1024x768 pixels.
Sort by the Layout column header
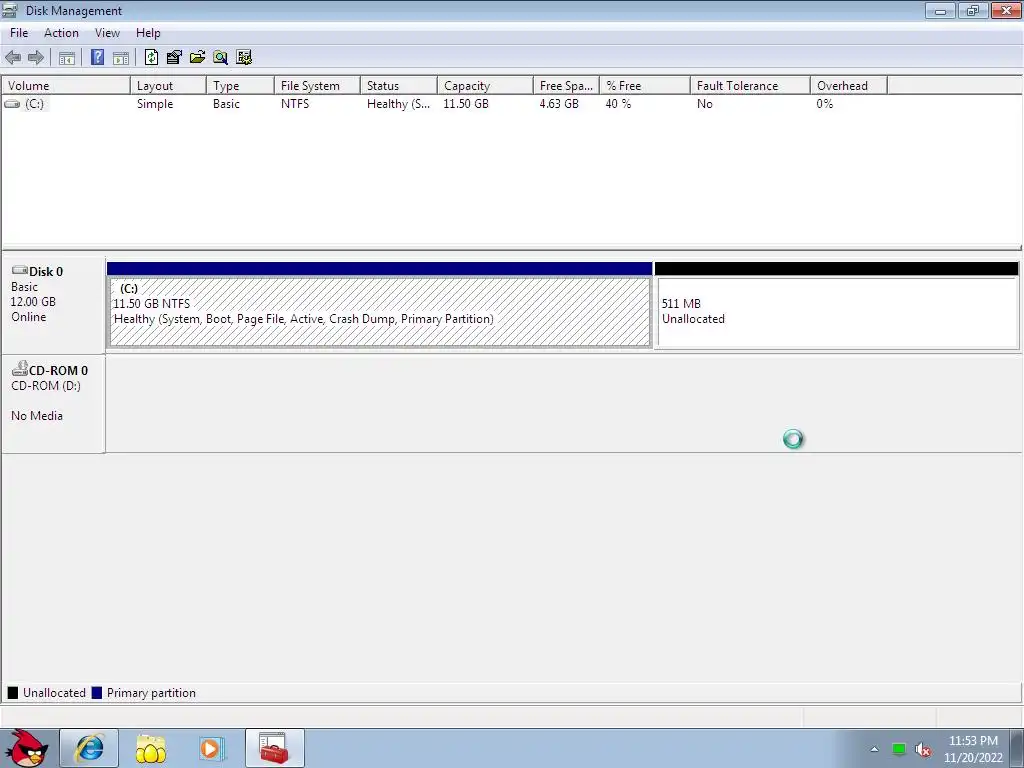click(168, 86)
